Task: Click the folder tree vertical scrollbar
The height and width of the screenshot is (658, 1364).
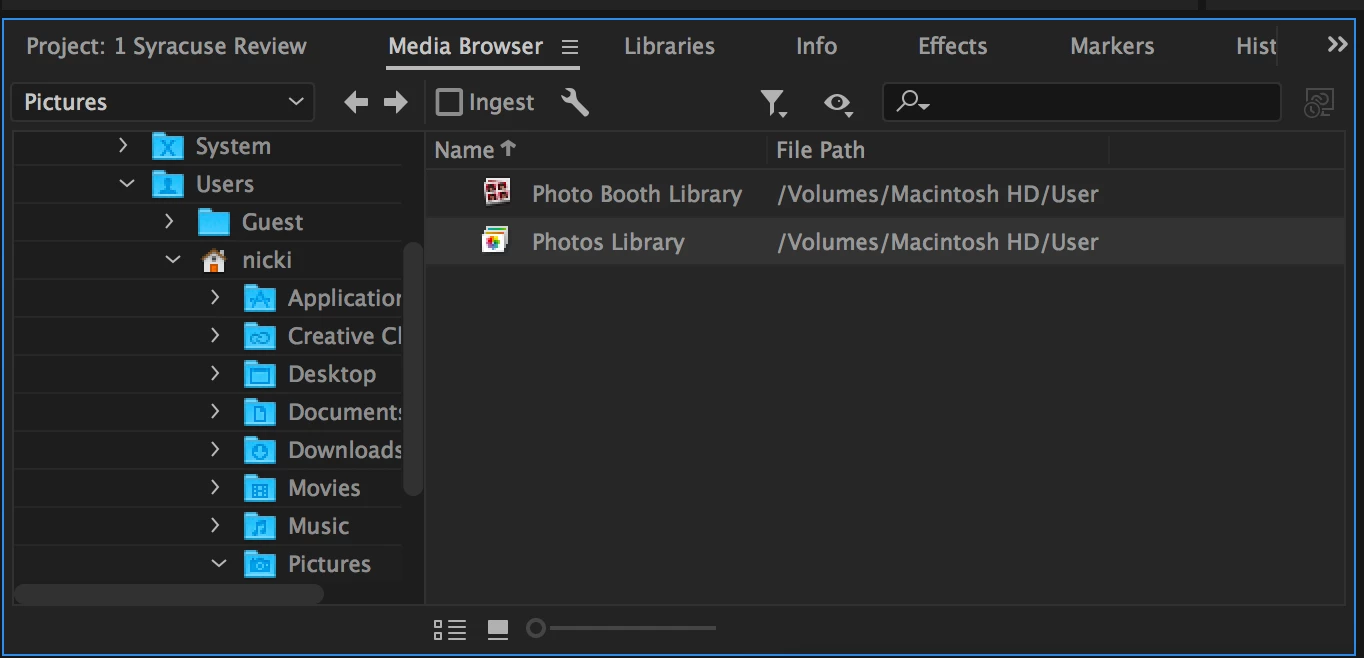Action: pos(412,368)
